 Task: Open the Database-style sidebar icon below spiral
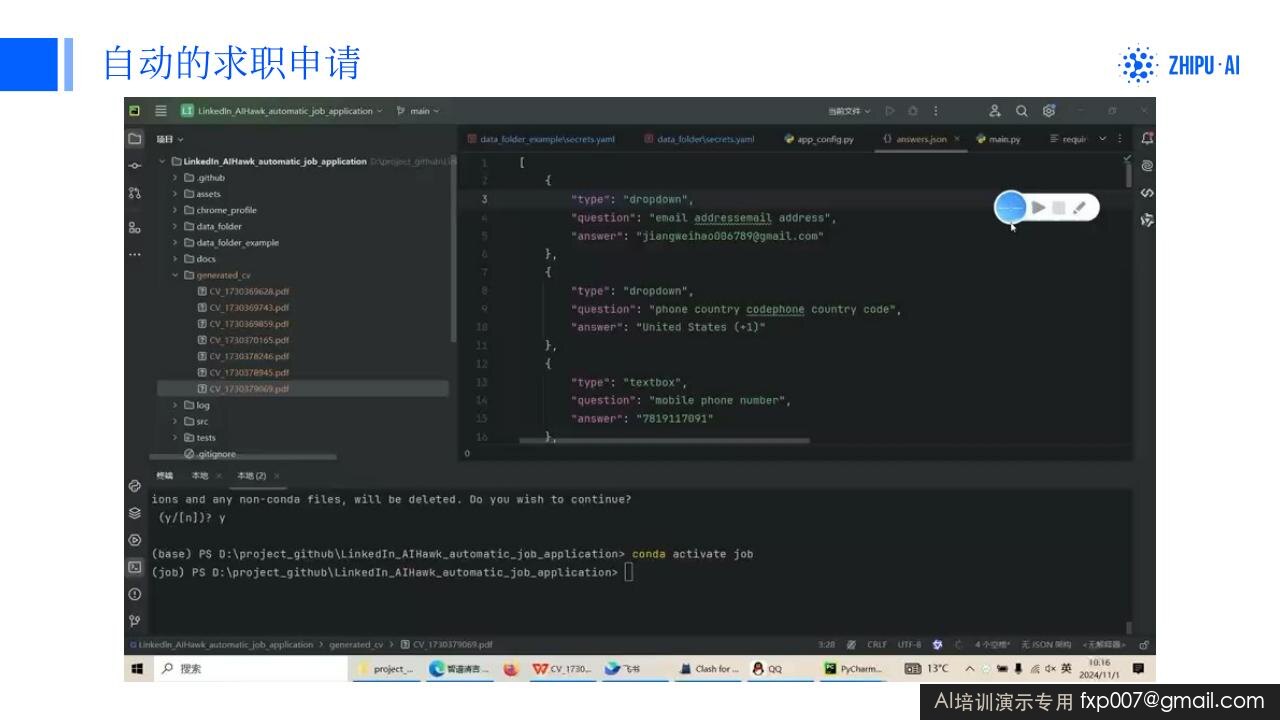(1147, 193)
